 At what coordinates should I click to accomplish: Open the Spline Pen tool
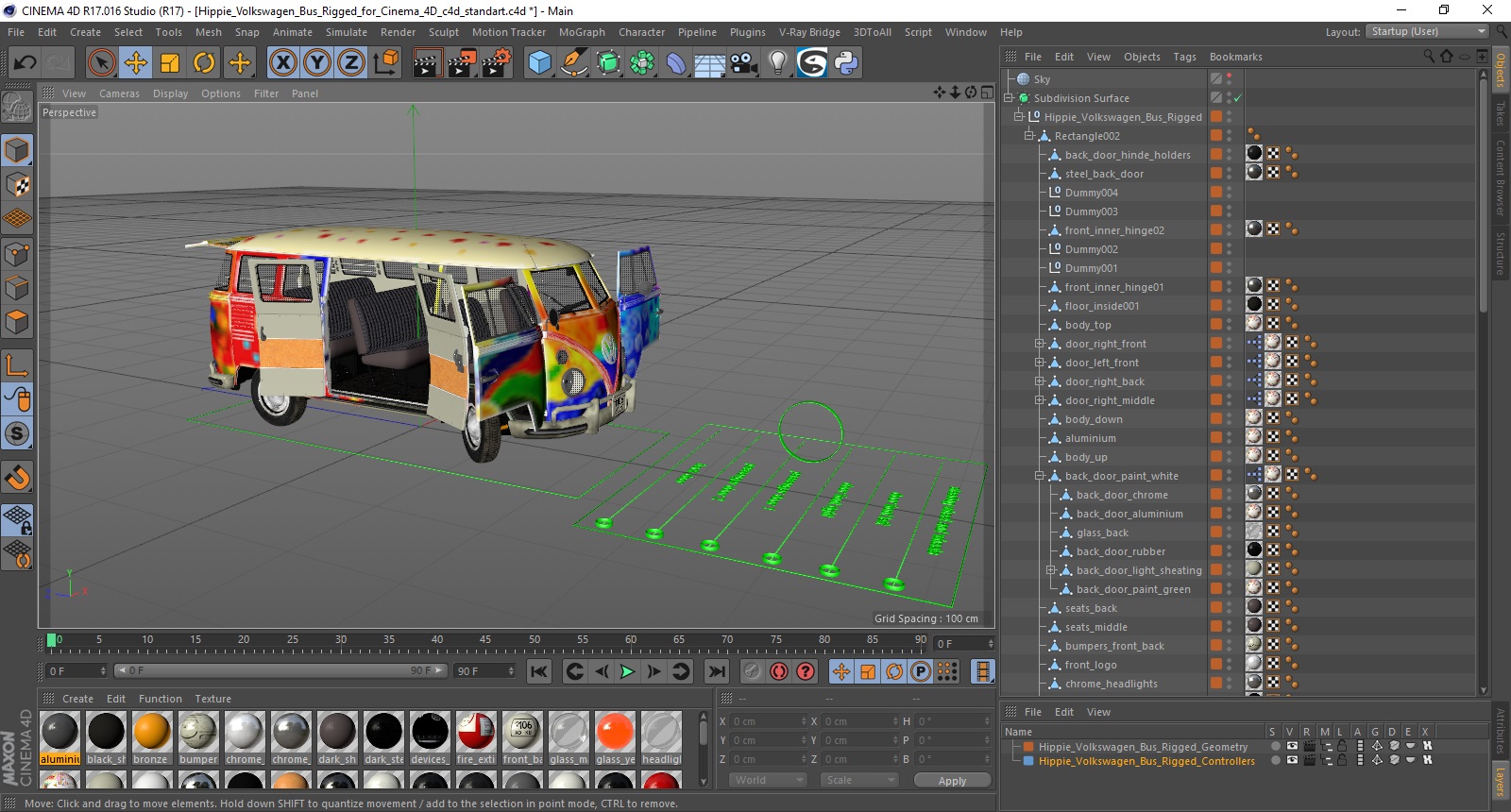pyautogui.click(x=573, y=63)
